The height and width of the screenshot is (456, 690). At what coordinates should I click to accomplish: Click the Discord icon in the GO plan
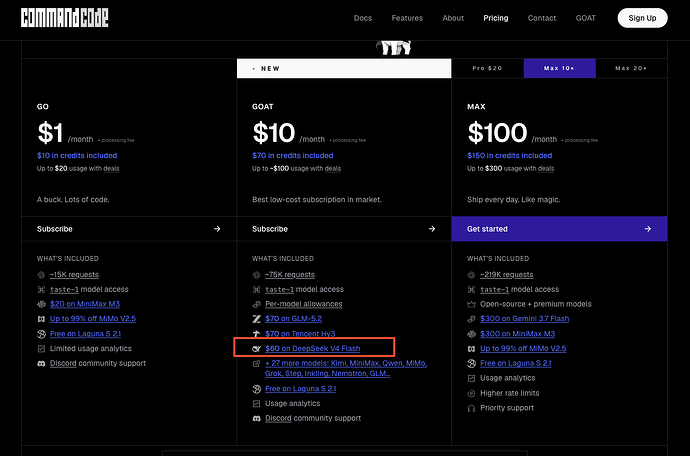coord(41,364)
